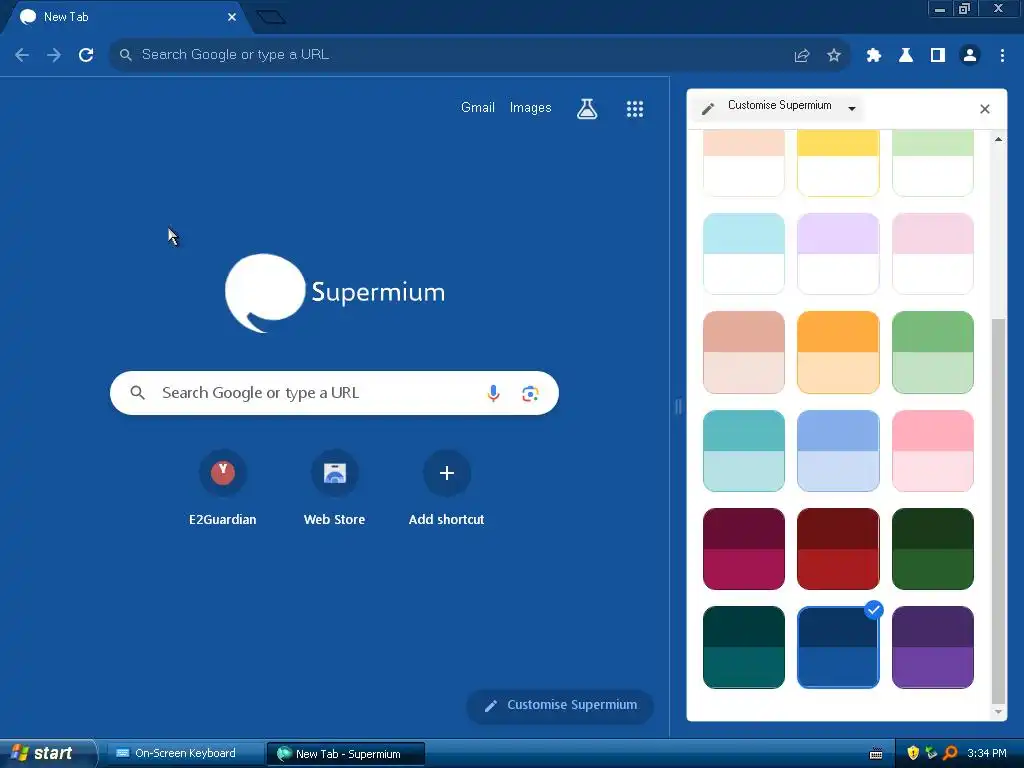This screenshot has height=768, width=1024.
Task: Select the light cyan theme swatch
Action: tap(744, 254)
